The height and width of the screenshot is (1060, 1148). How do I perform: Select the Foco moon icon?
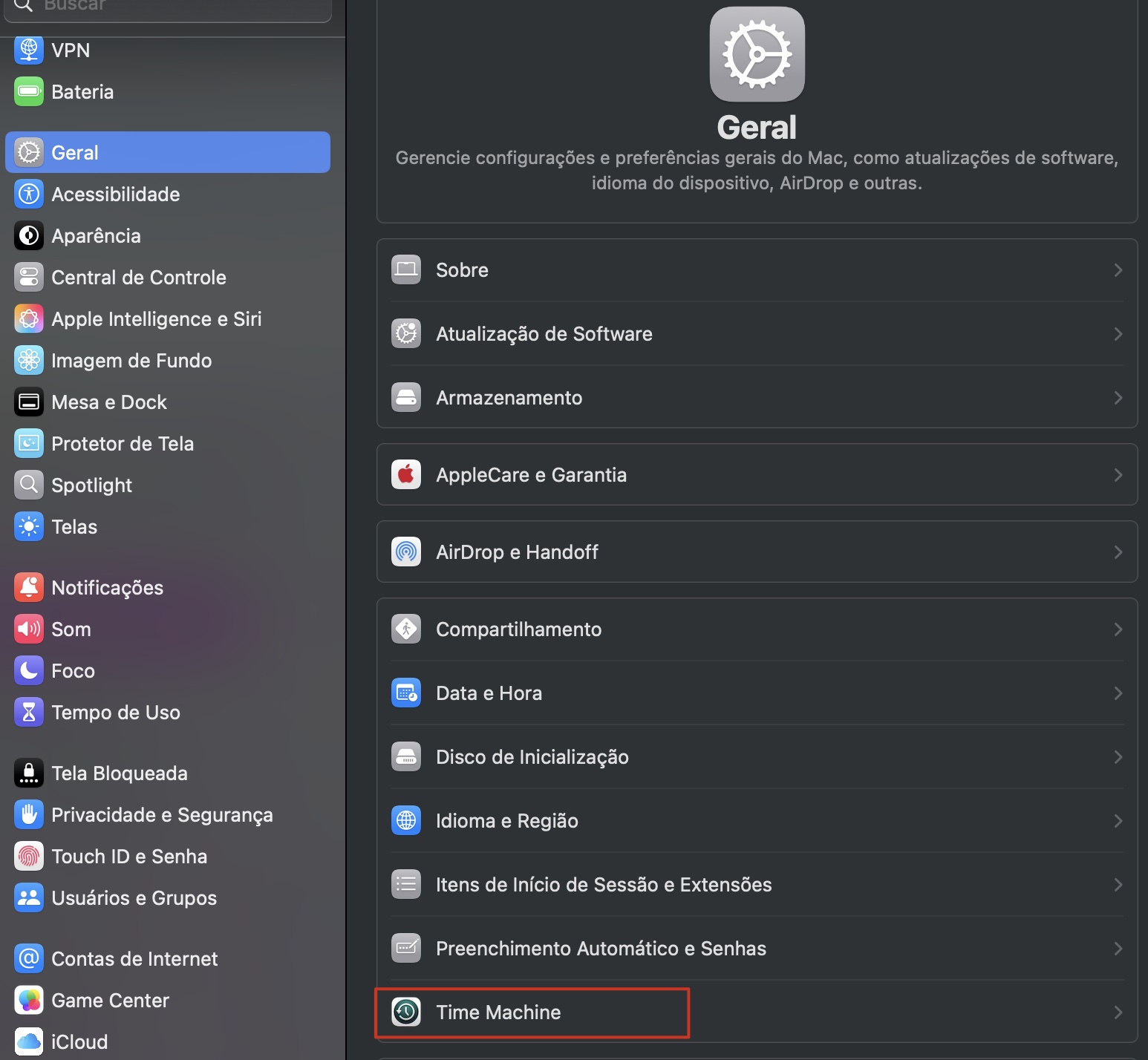coord(28,670)
